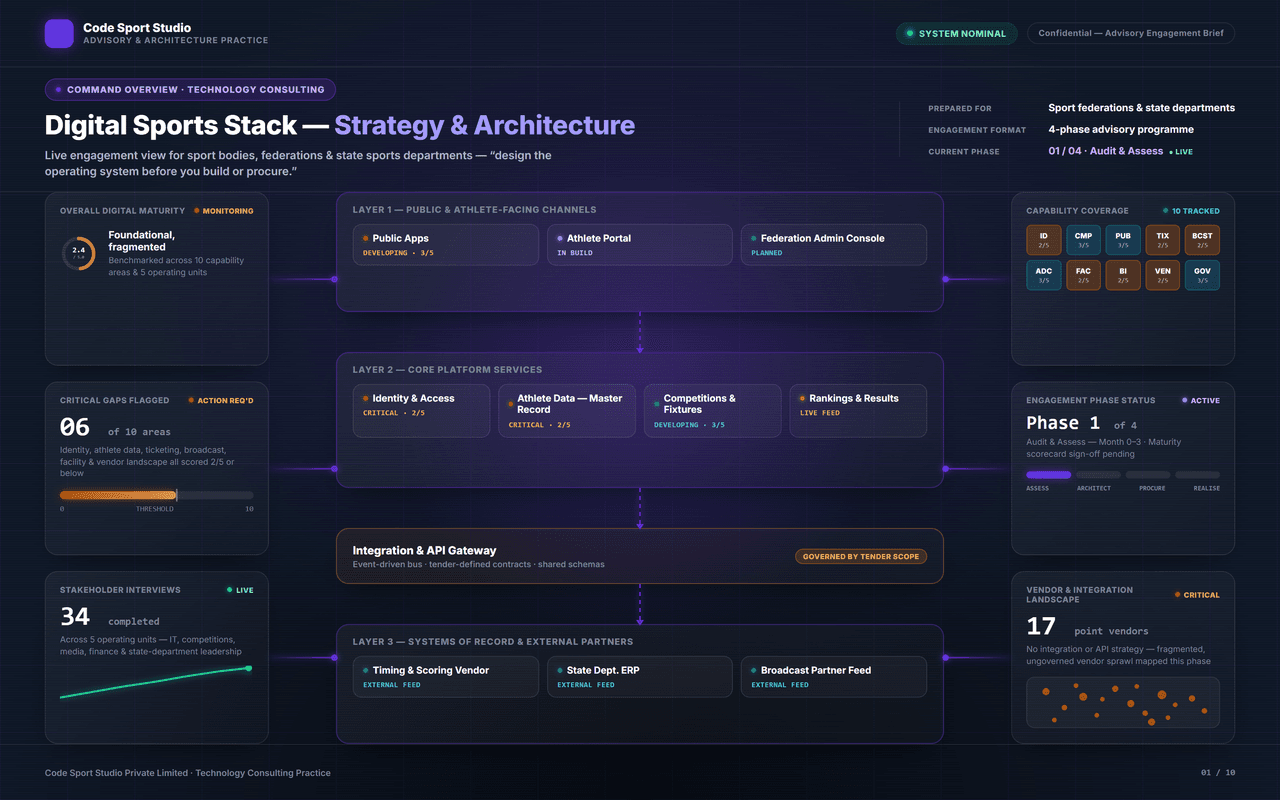
Task: Click the stakeholder interviews trend line chart
Action: point(156,682)
